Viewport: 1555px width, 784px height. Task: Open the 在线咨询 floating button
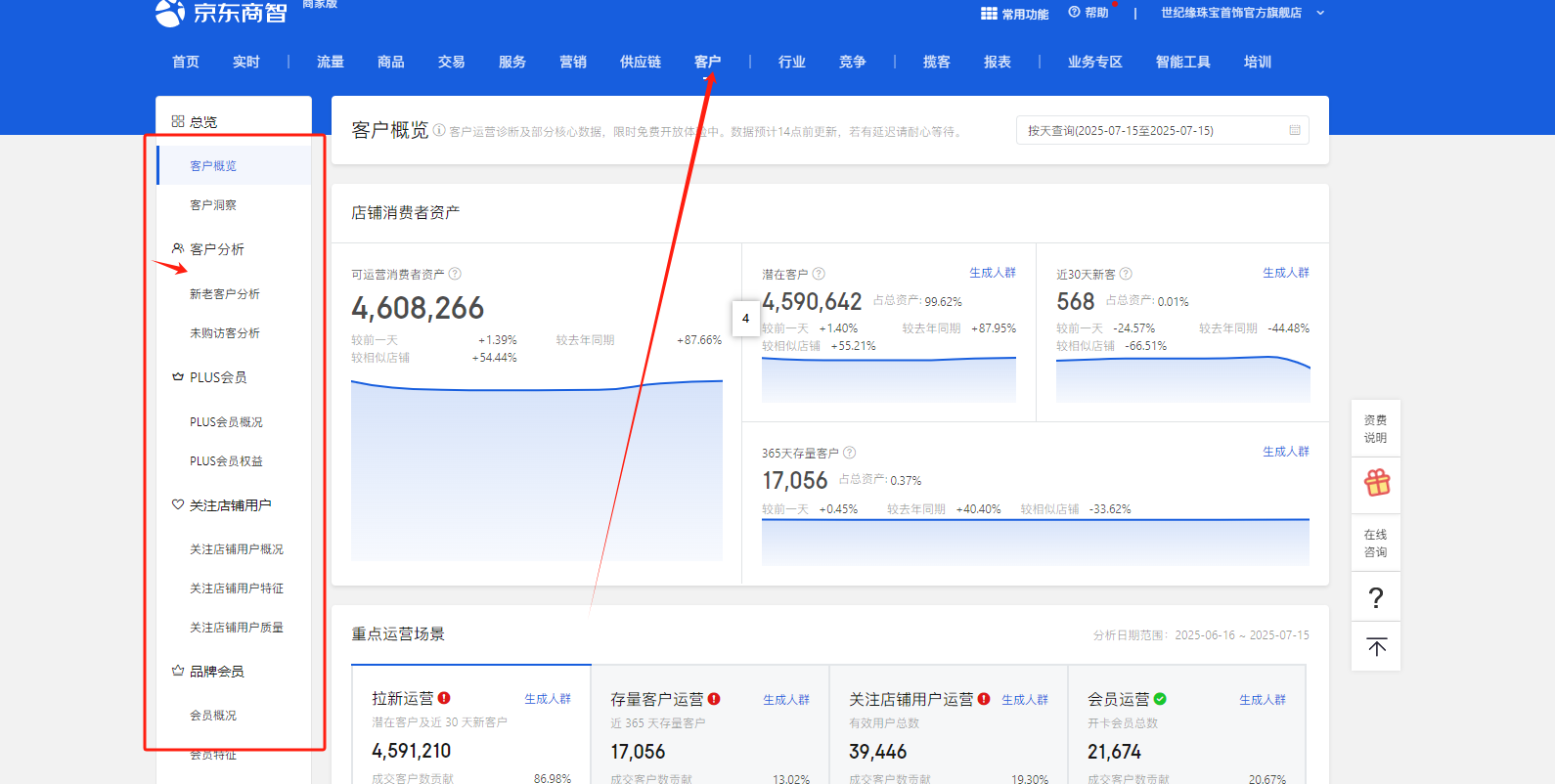tap(1375, 544)
